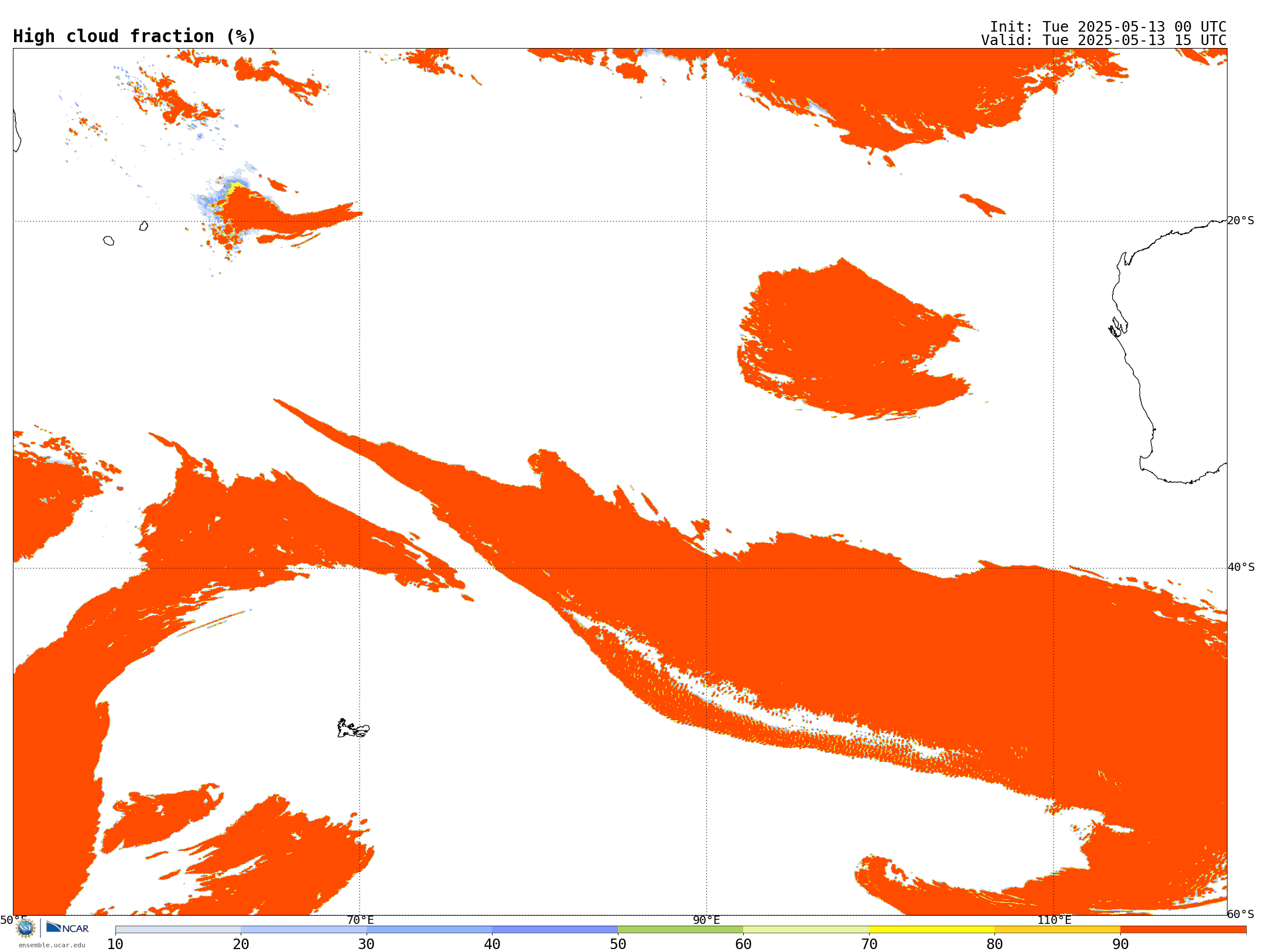This screenshot has height=952, width=1265.
Task: Click the periwinkle 40-50 colorbar segment
Action: 555,930
